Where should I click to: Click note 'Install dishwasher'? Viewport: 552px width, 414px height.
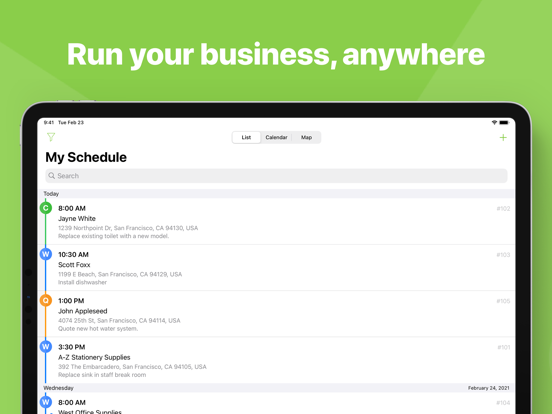pos(82,282)
